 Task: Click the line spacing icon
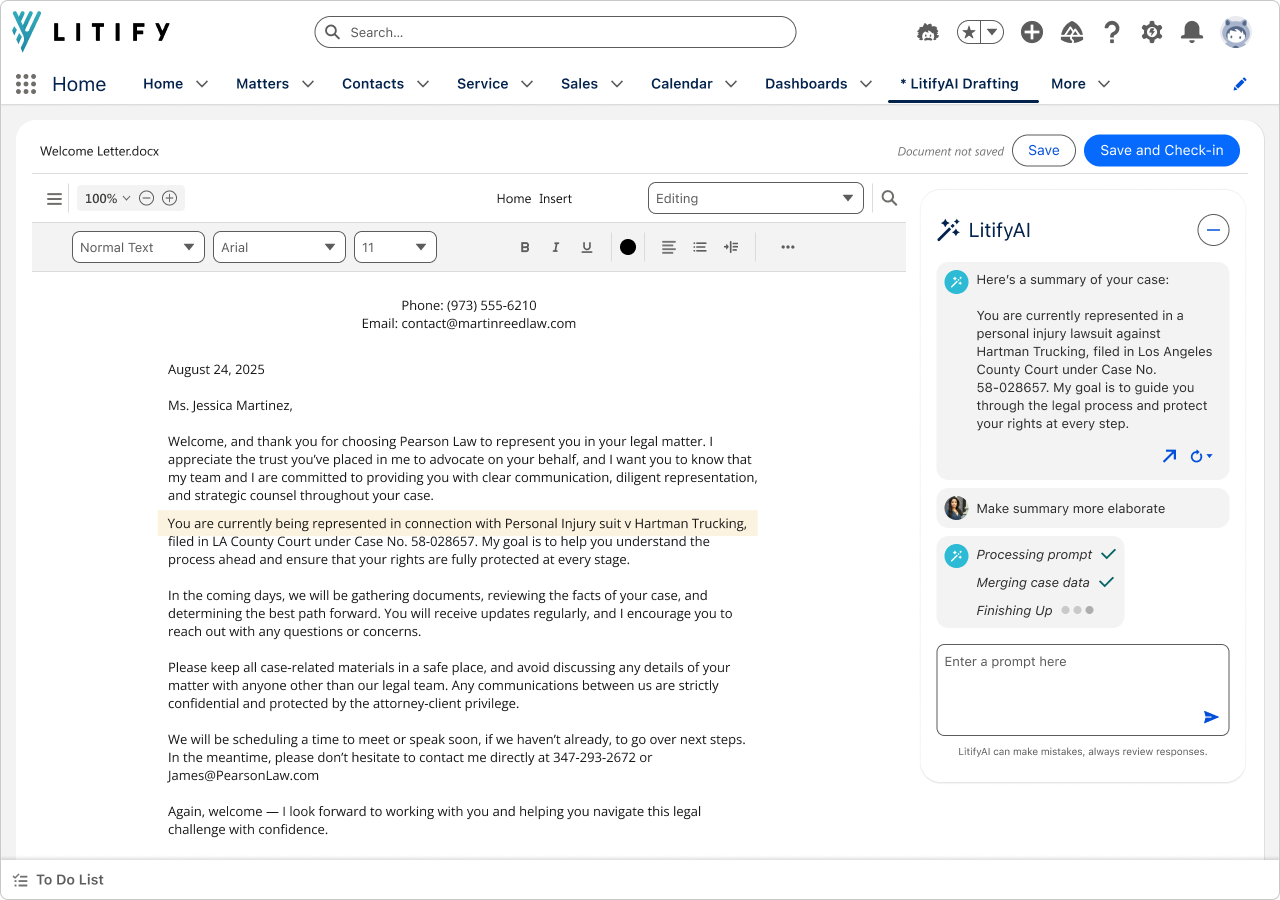tap(731, 247)
